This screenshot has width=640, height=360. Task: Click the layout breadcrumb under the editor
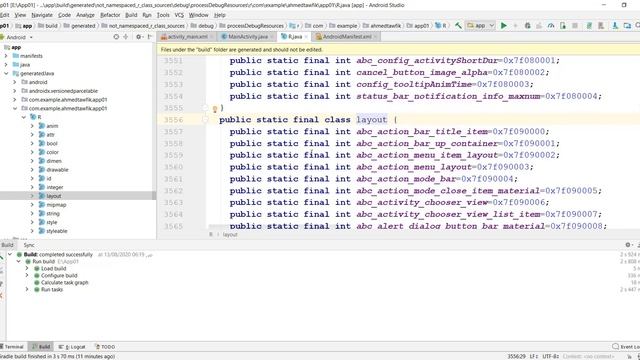230,235
